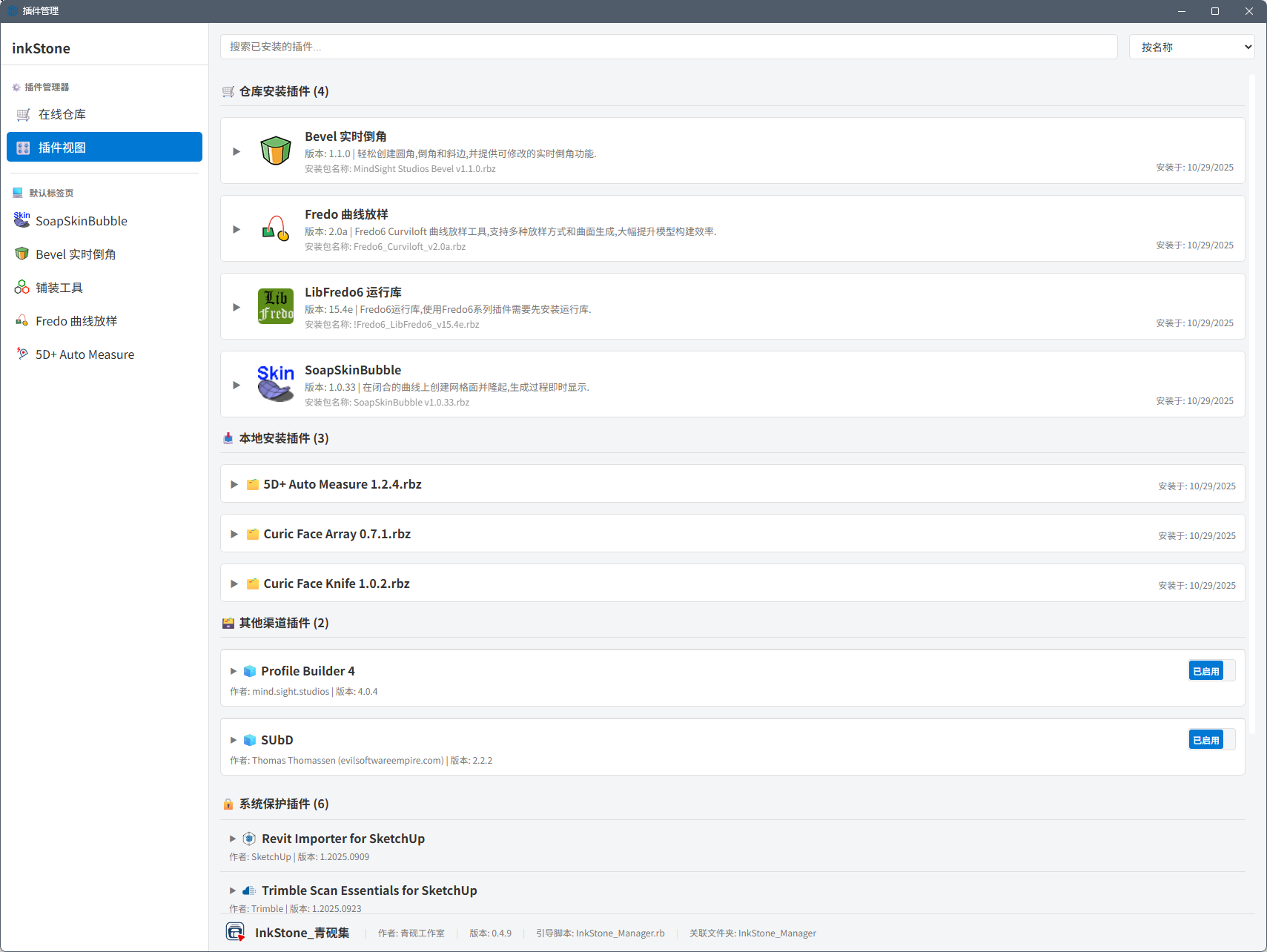This screenshot has height=952, width=1267.
Task: Click the Fredo 曲线放样 plugin icon in list
Action: tap(276, 228)
